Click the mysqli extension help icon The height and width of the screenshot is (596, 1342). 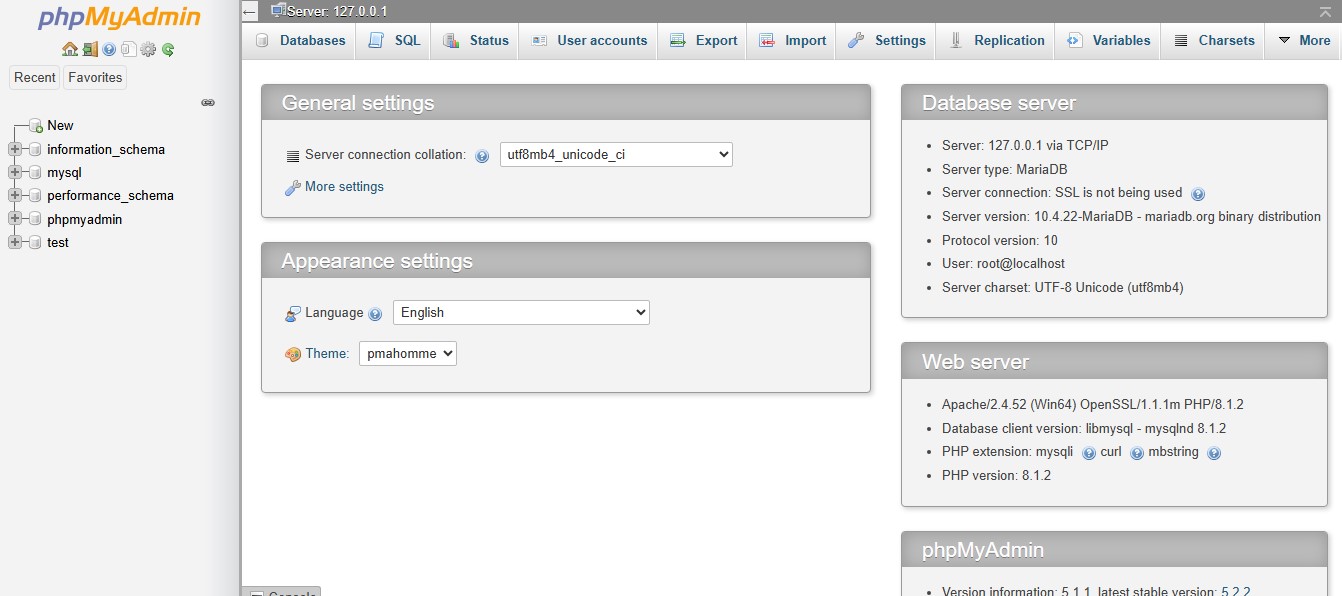click(x=1087, y=453)
